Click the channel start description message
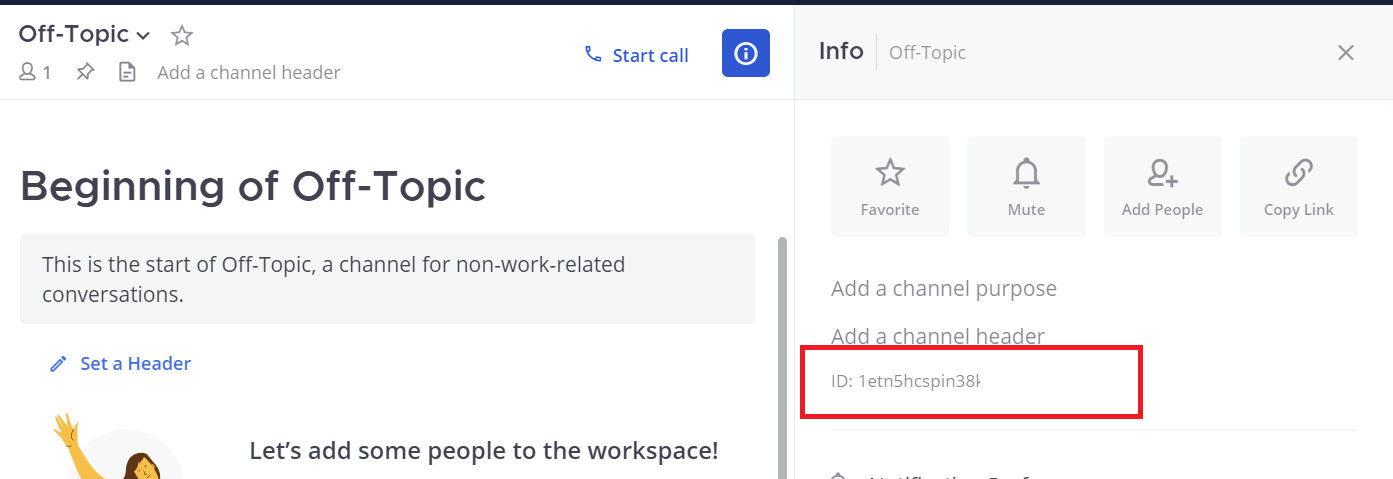This screenshot has width=1393, height=479. coord(387,279)
